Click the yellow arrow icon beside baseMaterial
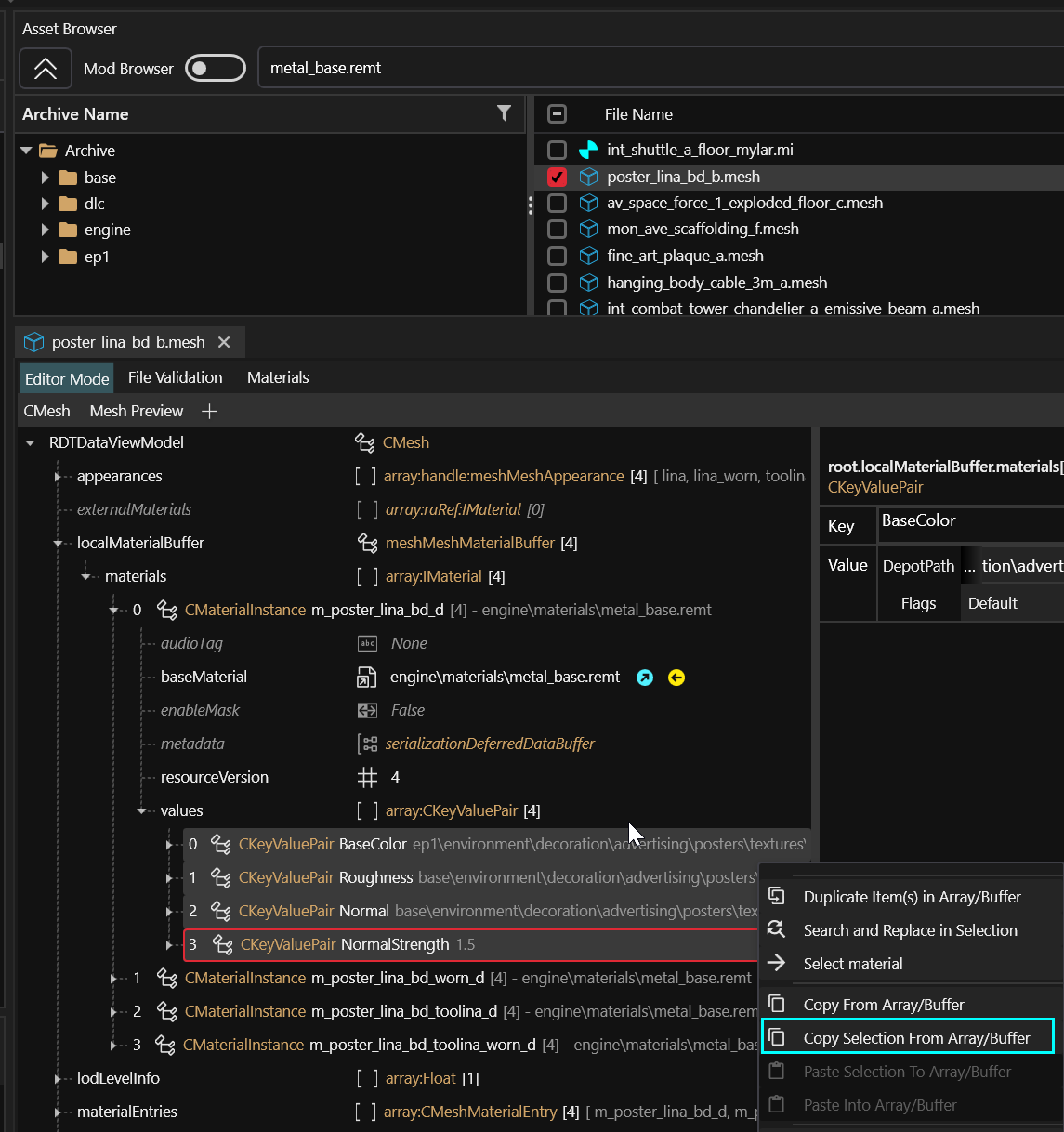This screenshot has height=1132, width=1064. coord(676,678)
